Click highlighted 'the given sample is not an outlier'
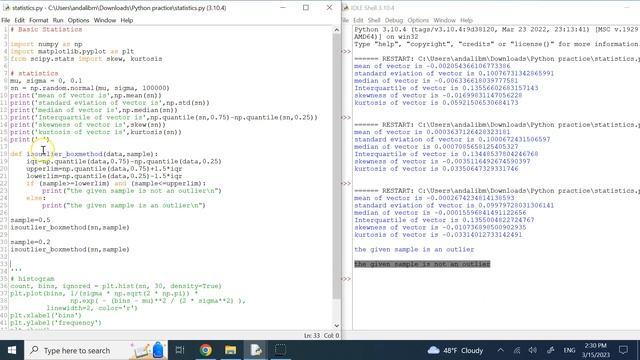The height and width of the screenshot is (360, 640). (422, 264)
